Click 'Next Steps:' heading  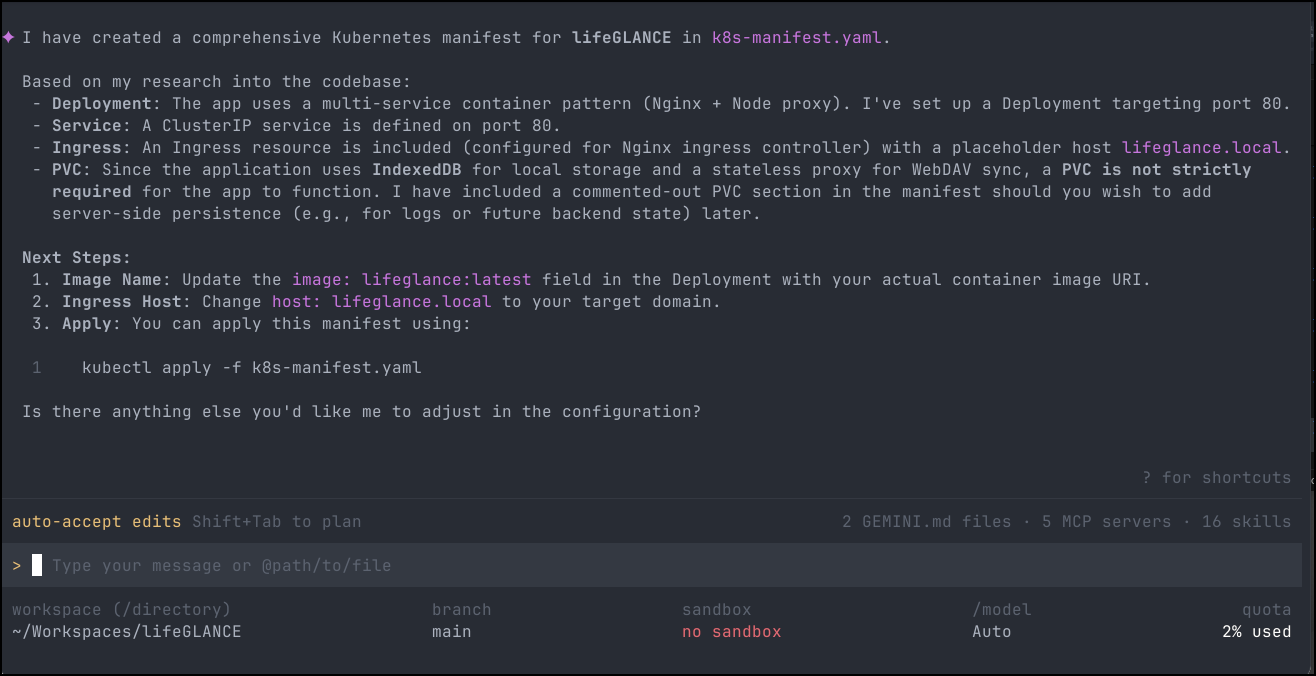(x=77, y=258)
